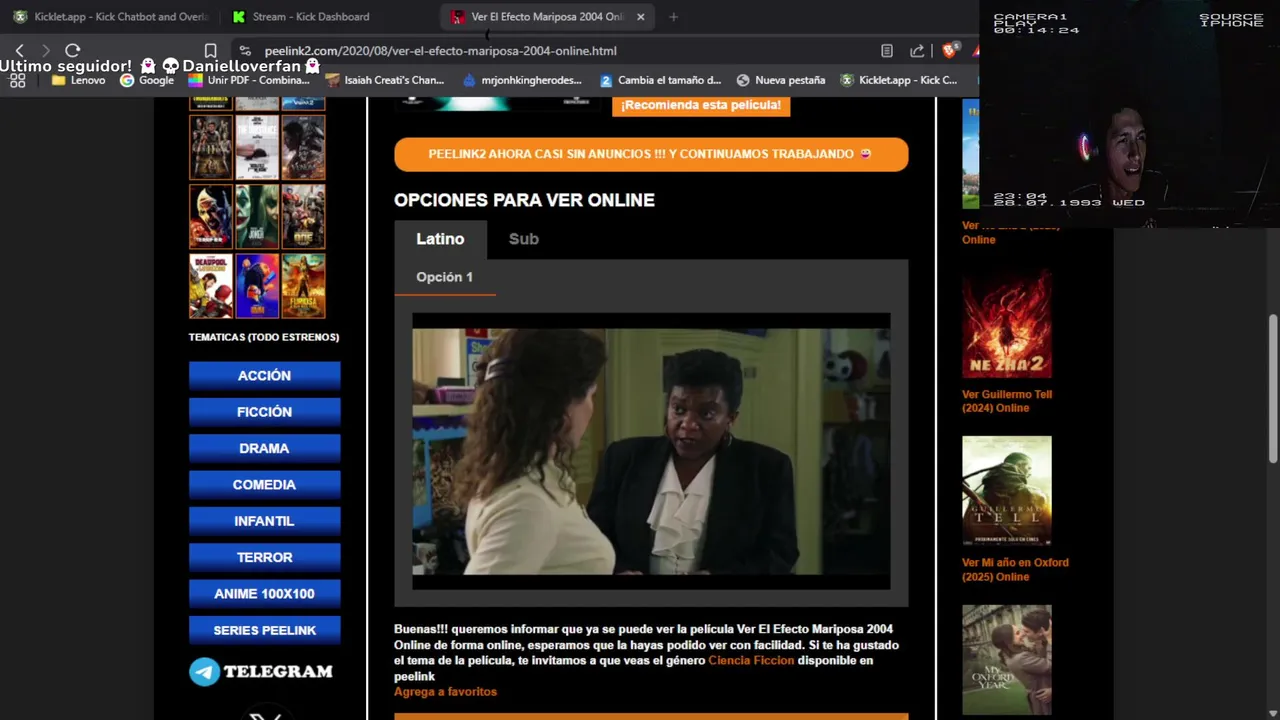
Task: Click the OPCIONES PARA VER ONLINE heading
Action: tap(524, 200)
